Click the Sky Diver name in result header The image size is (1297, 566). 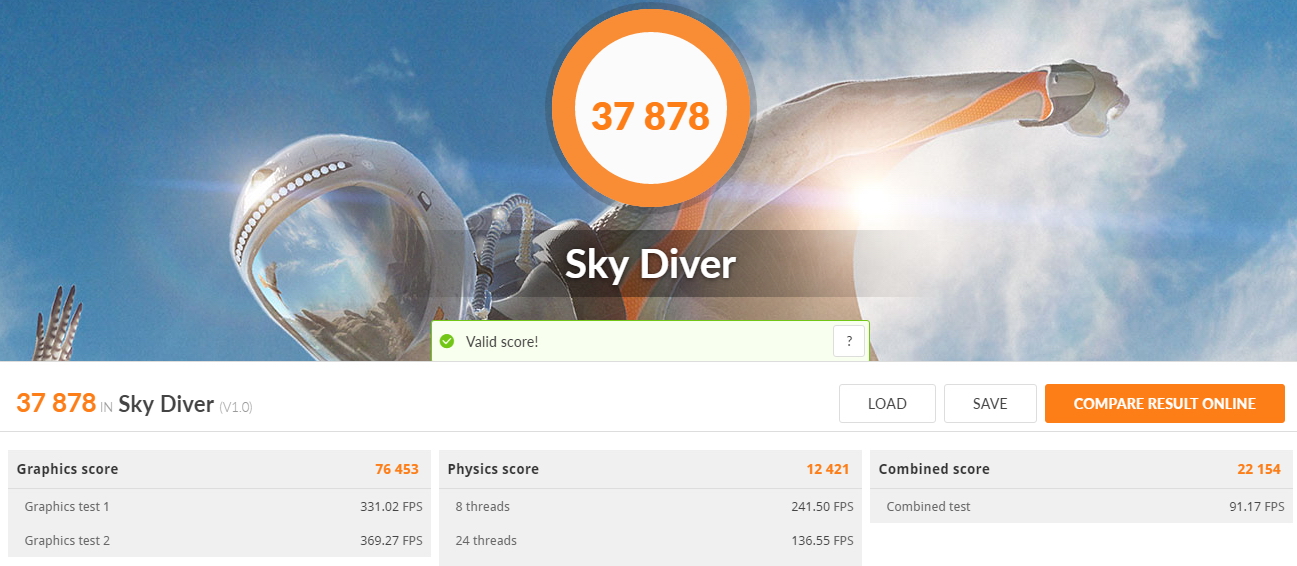coord(166,404)
